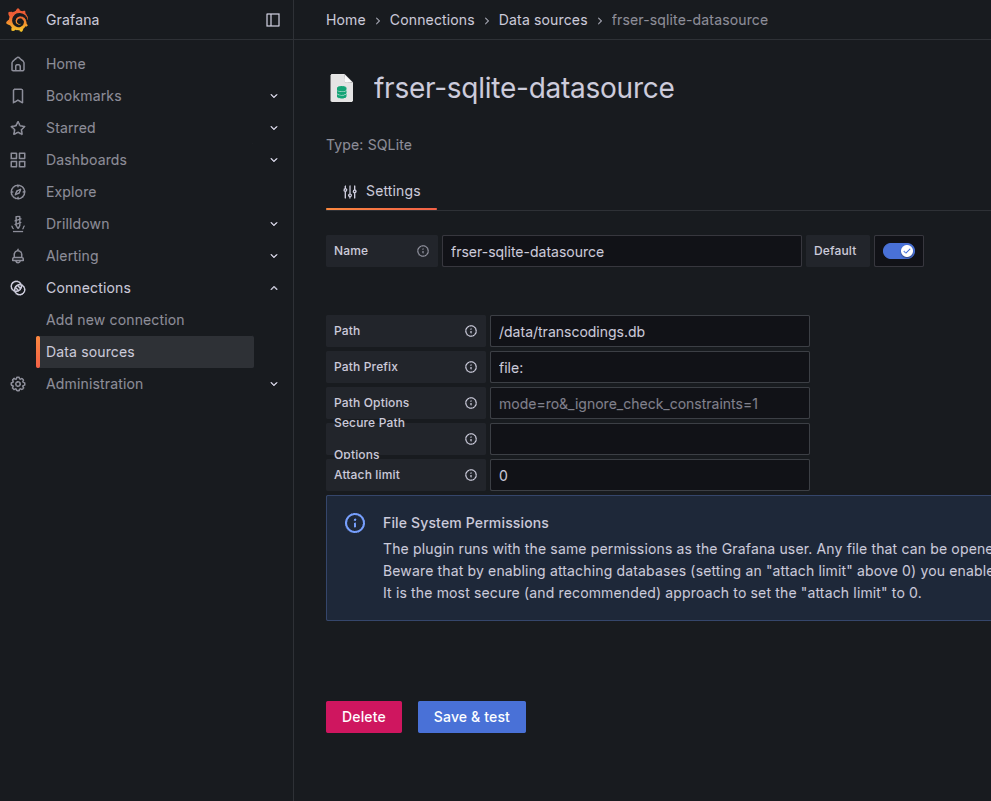
Task: Click the Connections icon in sidebar
Action: (x=18, y=288)
